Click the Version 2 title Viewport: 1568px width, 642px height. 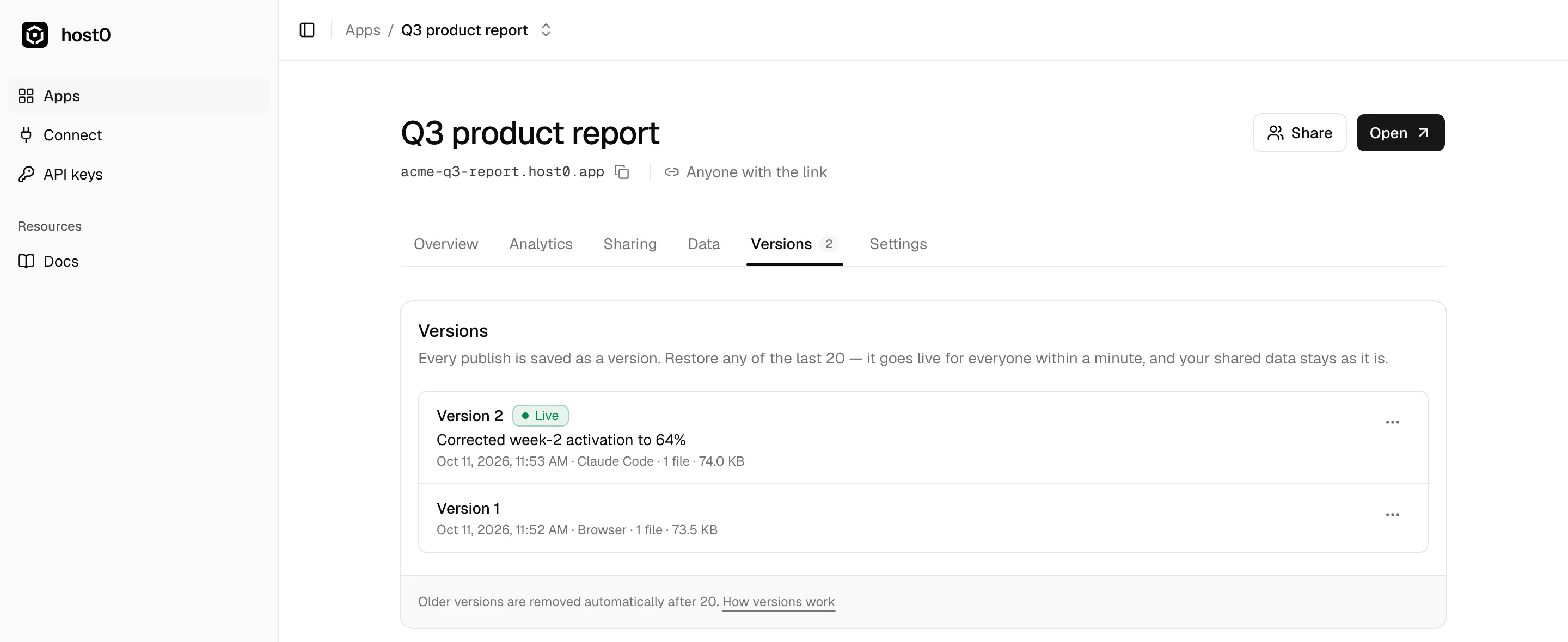[469, 416]
